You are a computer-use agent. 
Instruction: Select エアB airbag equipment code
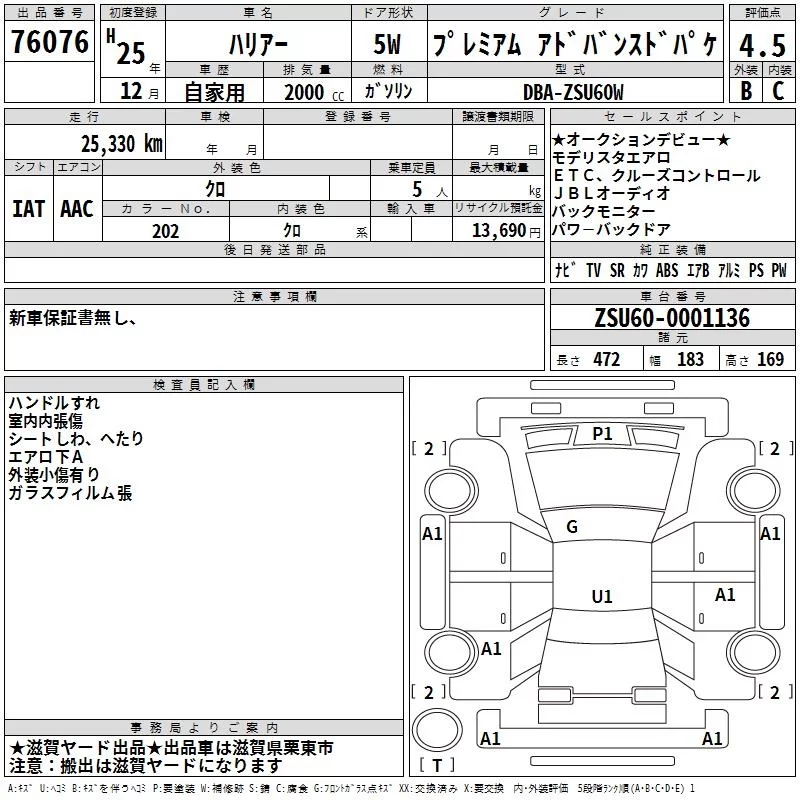[698, 270]
